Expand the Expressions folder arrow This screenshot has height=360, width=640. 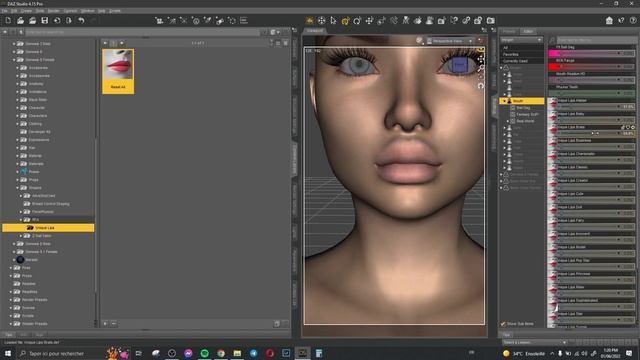[x=18, y=140]
